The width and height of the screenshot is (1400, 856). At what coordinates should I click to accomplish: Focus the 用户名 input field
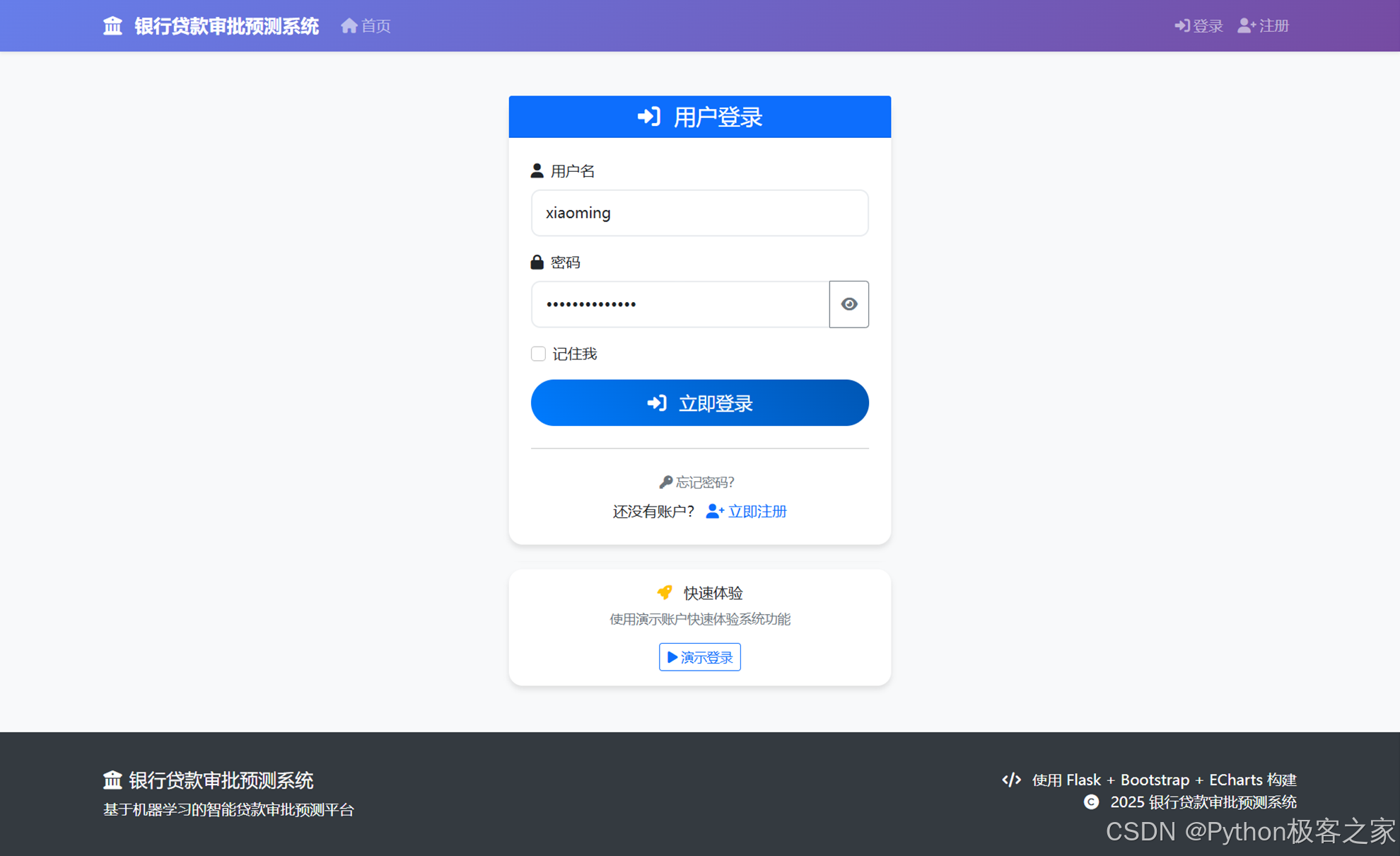tap(699, 213)
